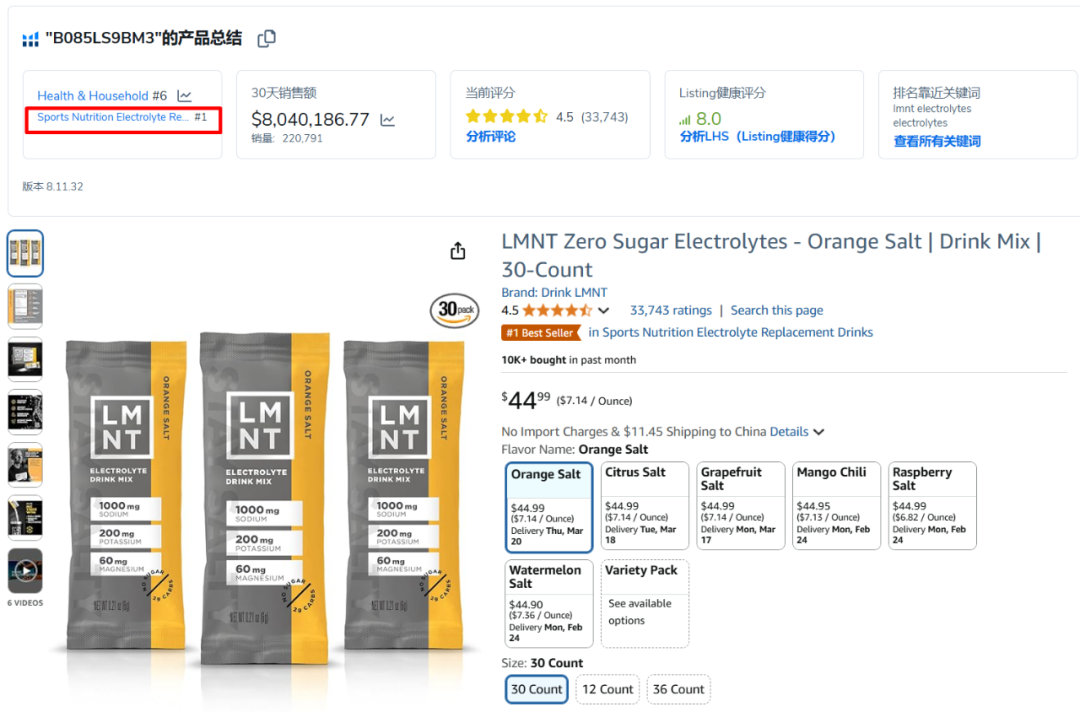This screenshot has height=712, width=1080.
Task: Play the product video thumbnail
Action: (x=25, y=570)
